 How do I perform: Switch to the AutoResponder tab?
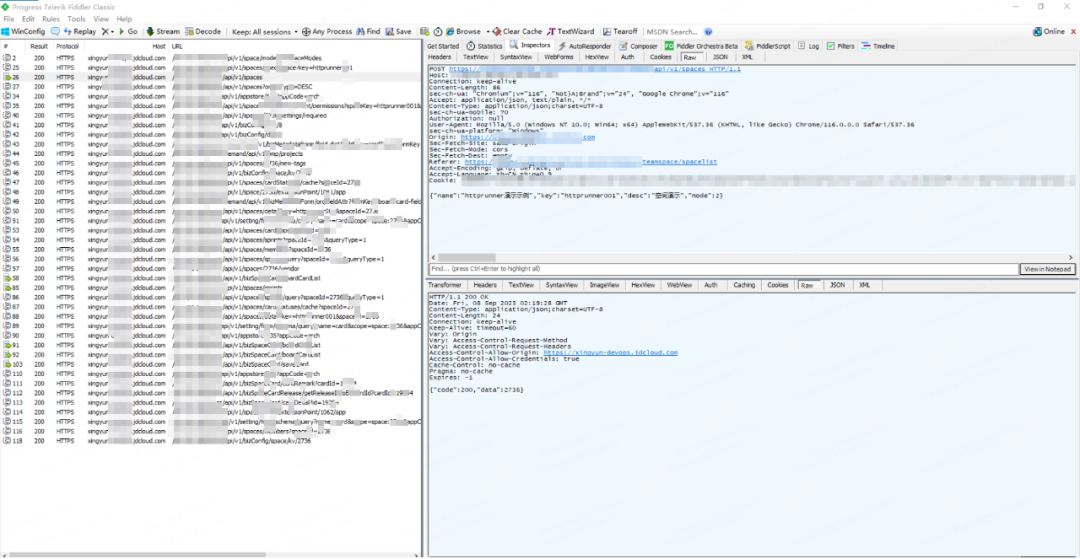coord(585,46)
